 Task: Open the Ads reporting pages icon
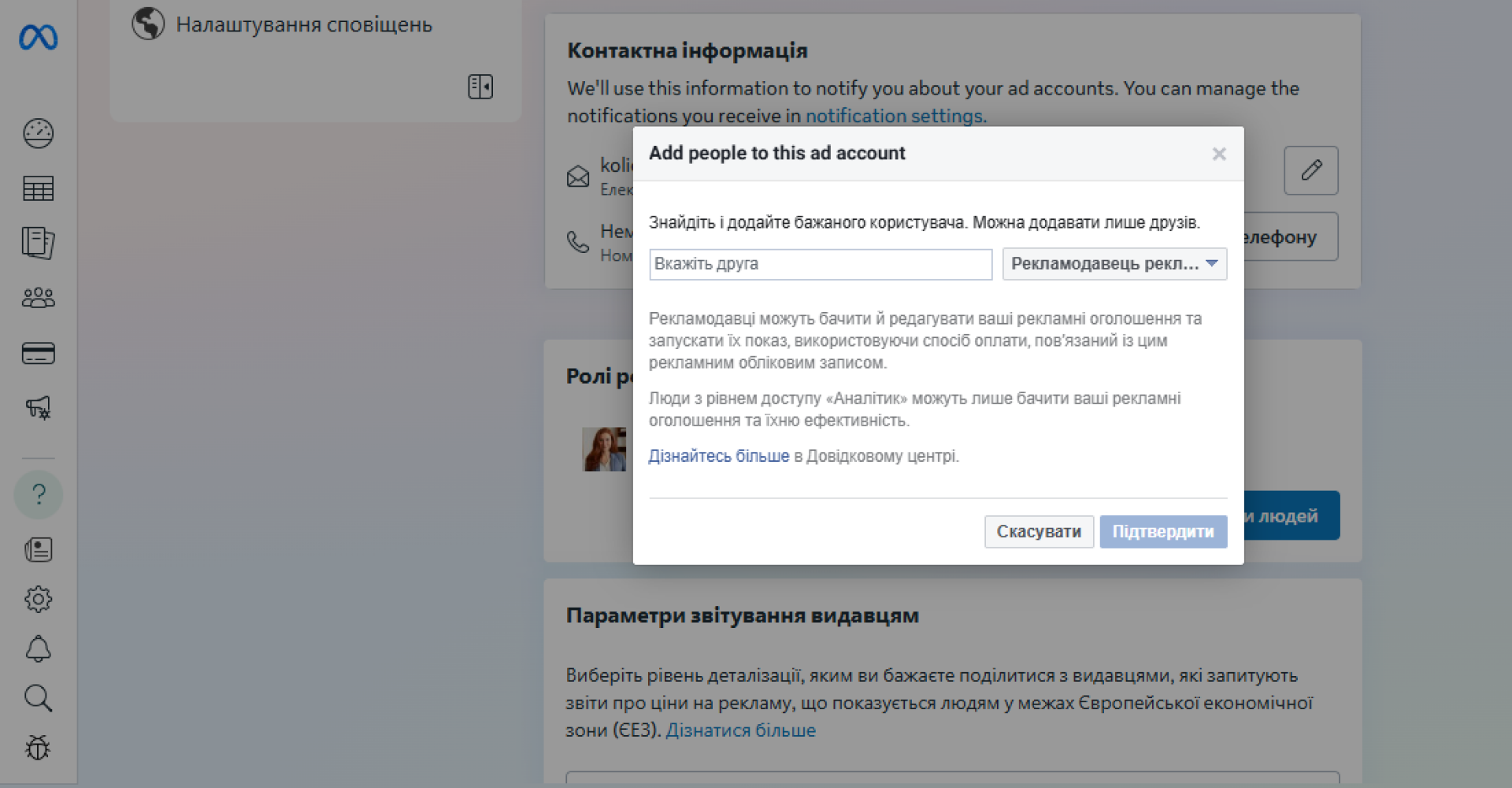click(x=37, y=243)
